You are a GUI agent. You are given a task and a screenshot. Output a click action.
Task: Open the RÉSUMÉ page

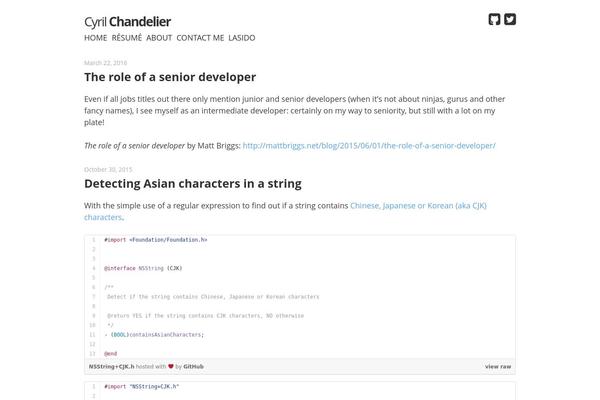(127, 38)
